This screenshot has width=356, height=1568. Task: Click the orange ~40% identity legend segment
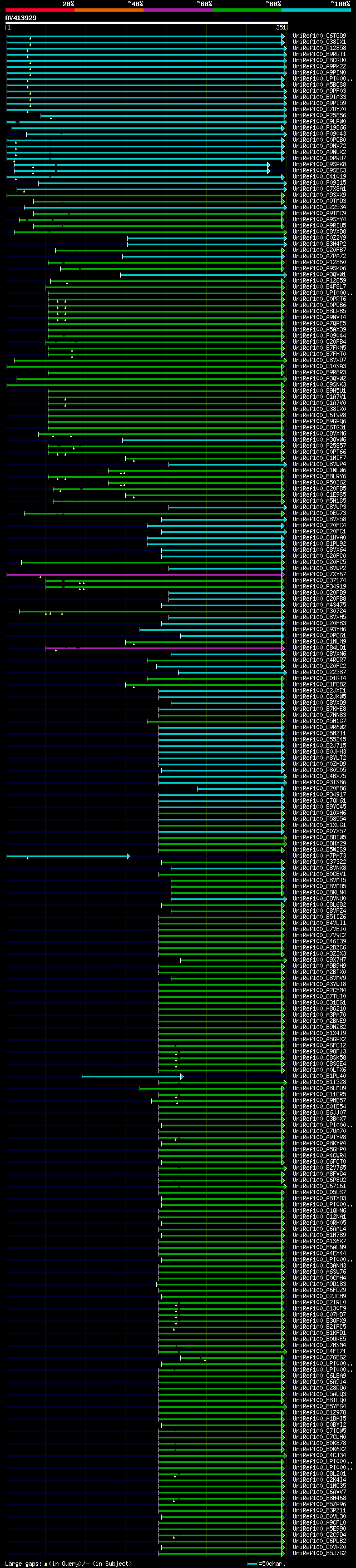click(x=109, y=10)
